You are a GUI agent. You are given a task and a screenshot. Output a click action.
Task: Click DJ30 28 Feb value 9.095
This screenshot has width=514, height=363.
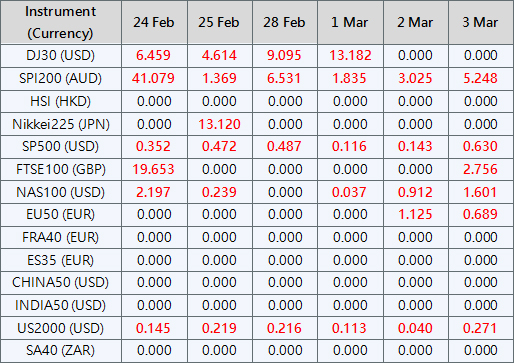pos(284,55)
